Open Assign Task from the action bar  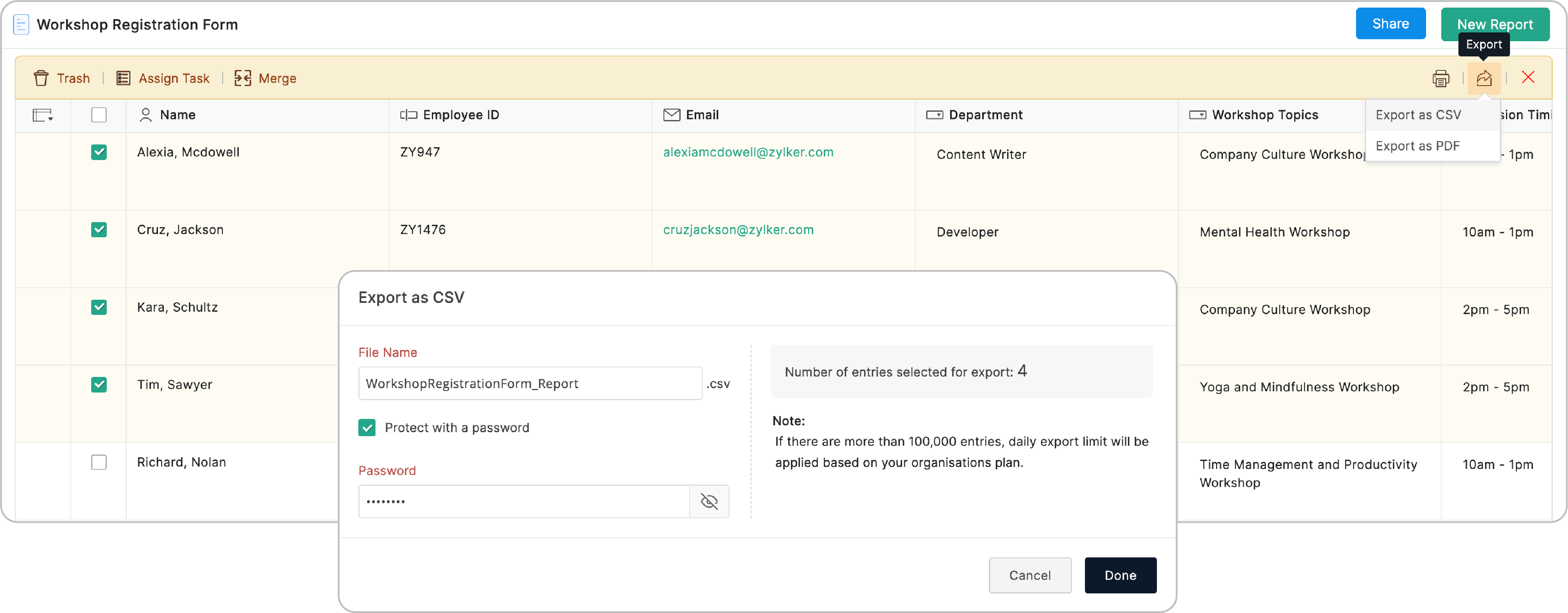pyautogui.click(x=162, y=78)
